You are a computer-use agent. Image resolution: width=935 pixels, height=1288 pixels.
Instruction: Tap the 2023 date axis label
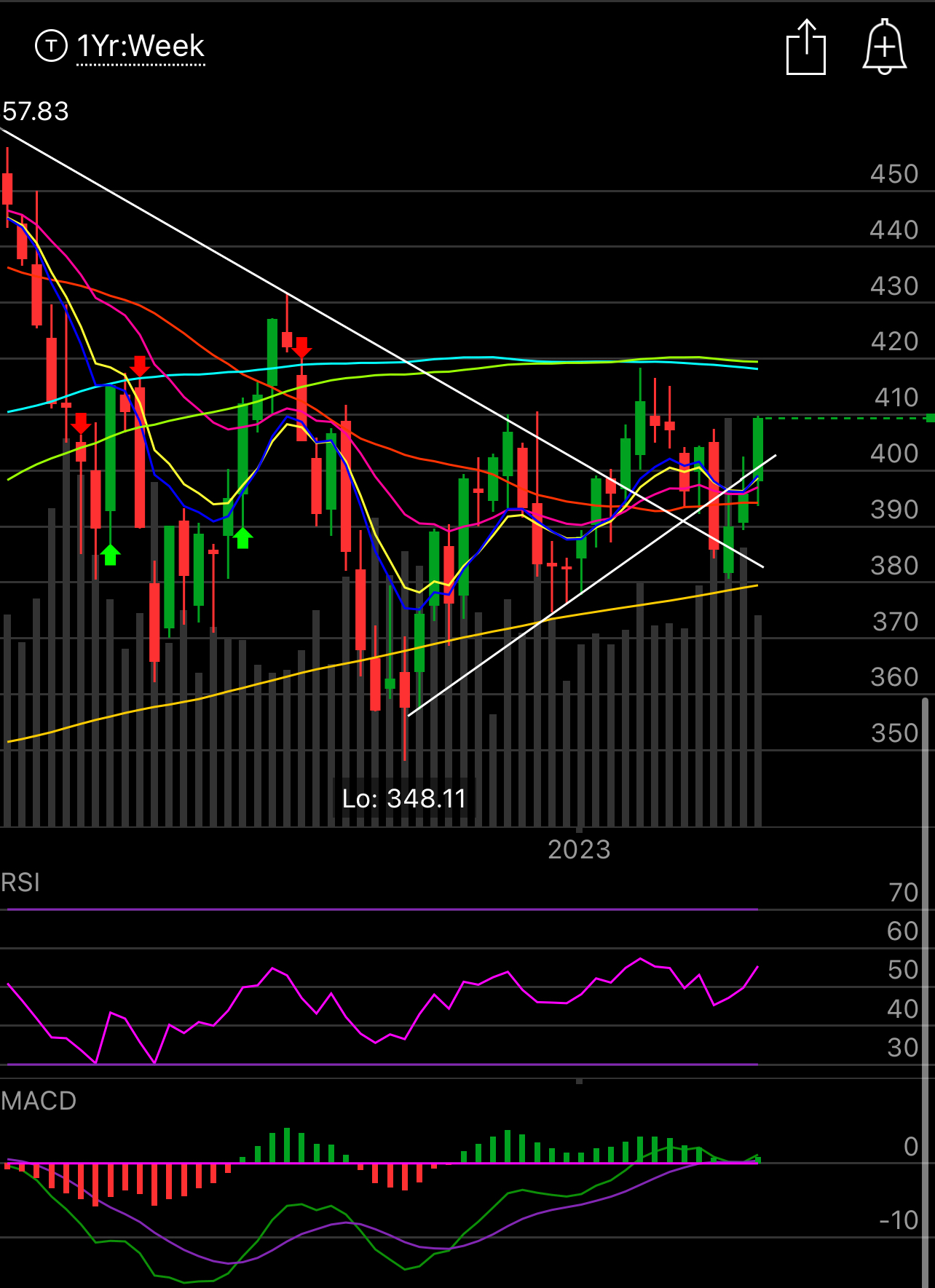click(x=579, y=850)
